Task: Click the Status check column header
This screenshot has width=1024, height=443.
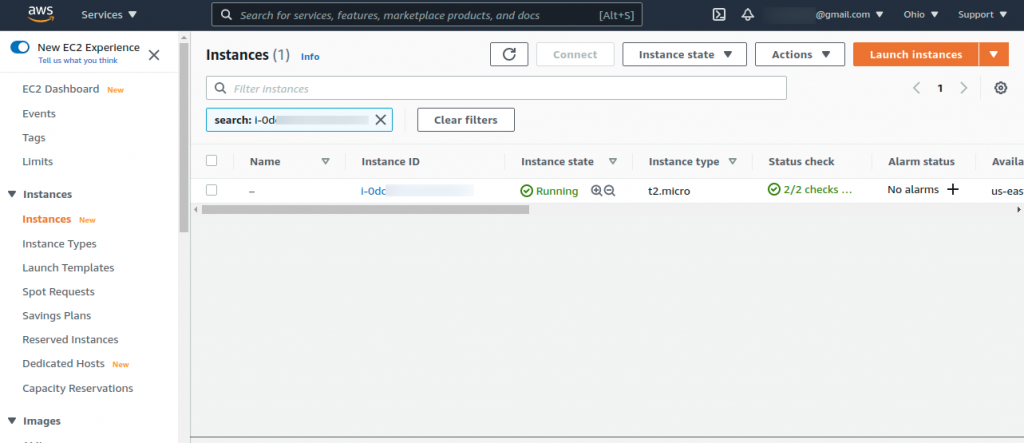Action: tap(801, 161)
